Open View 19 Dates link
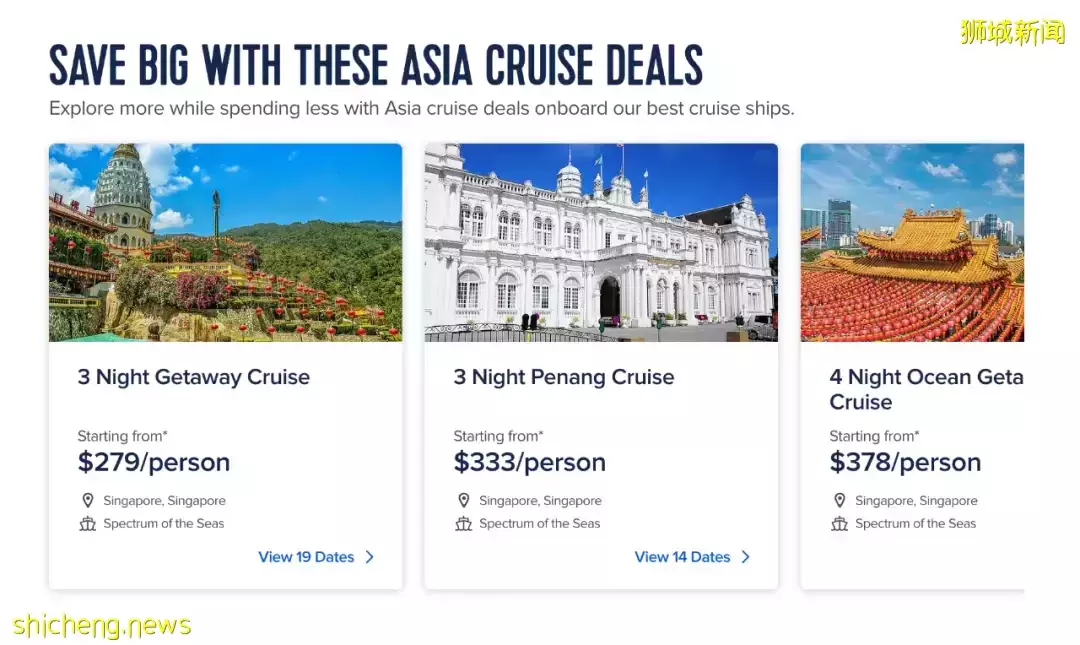This screenshot has height=645, width=1080. pos(316,557)
